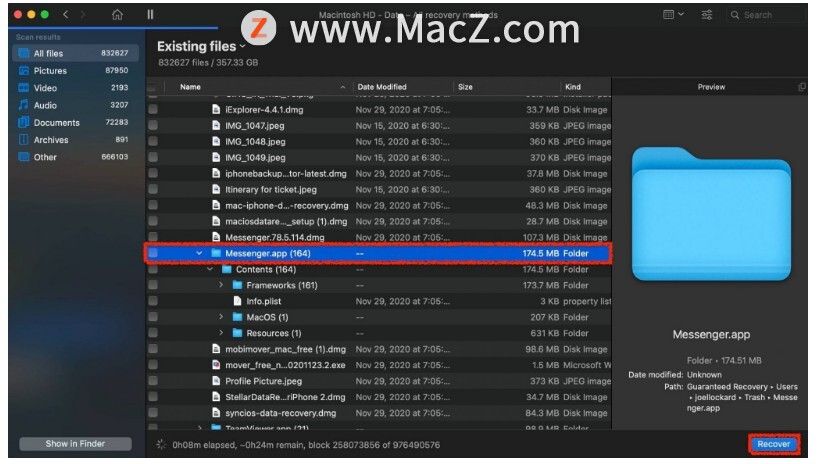Click the scan progress bar
The image size is (818, 464).
pyautogui.click(x=113, y=27)
